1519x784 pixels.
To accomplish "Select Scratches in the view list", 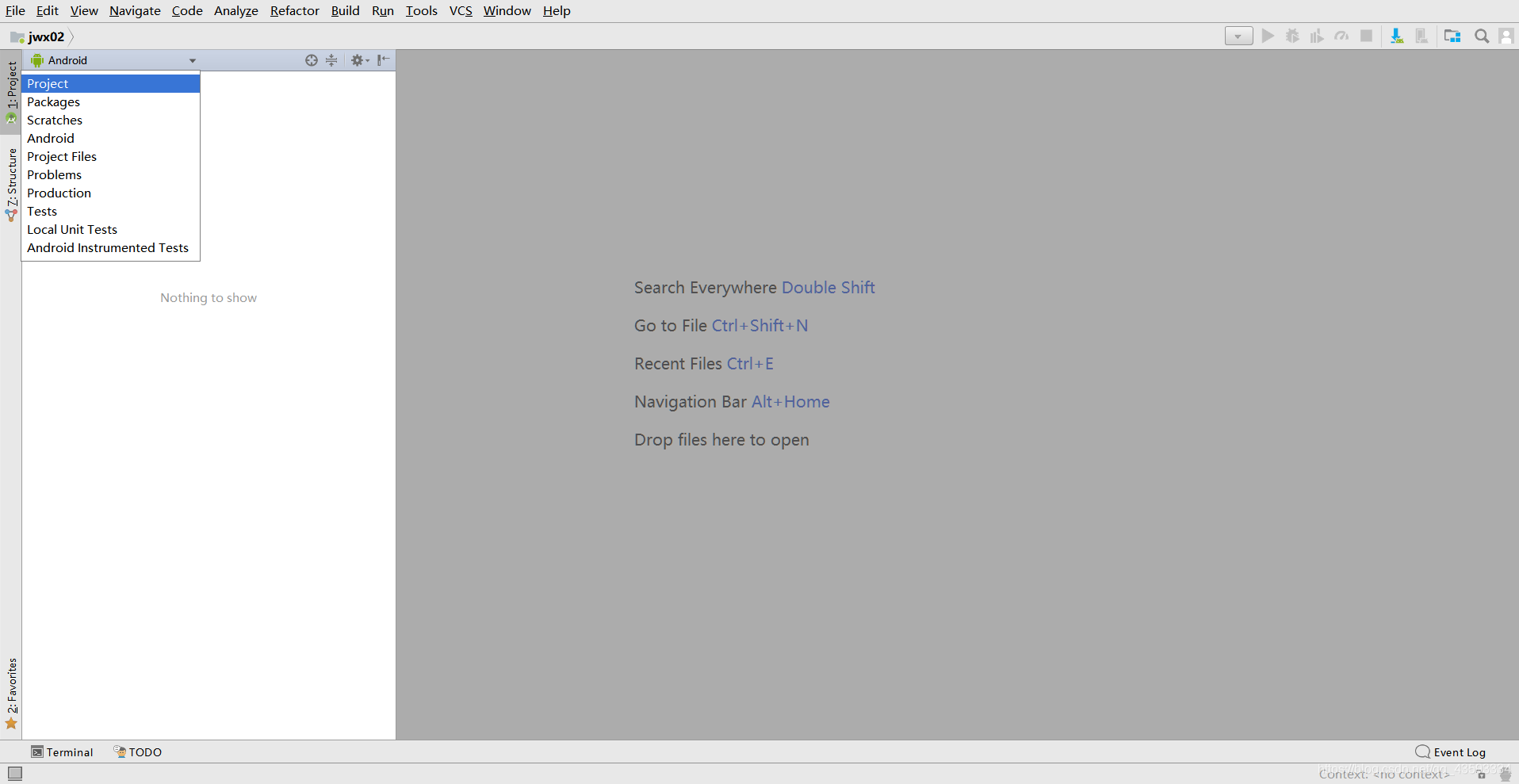I will (x=111, y=120).
